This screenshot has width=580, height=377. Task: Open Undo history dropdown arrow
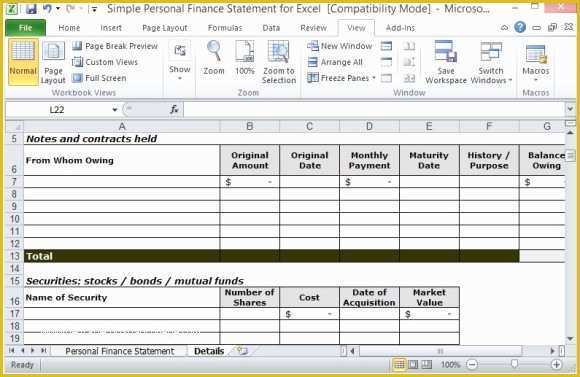click(x=58, y=9)
